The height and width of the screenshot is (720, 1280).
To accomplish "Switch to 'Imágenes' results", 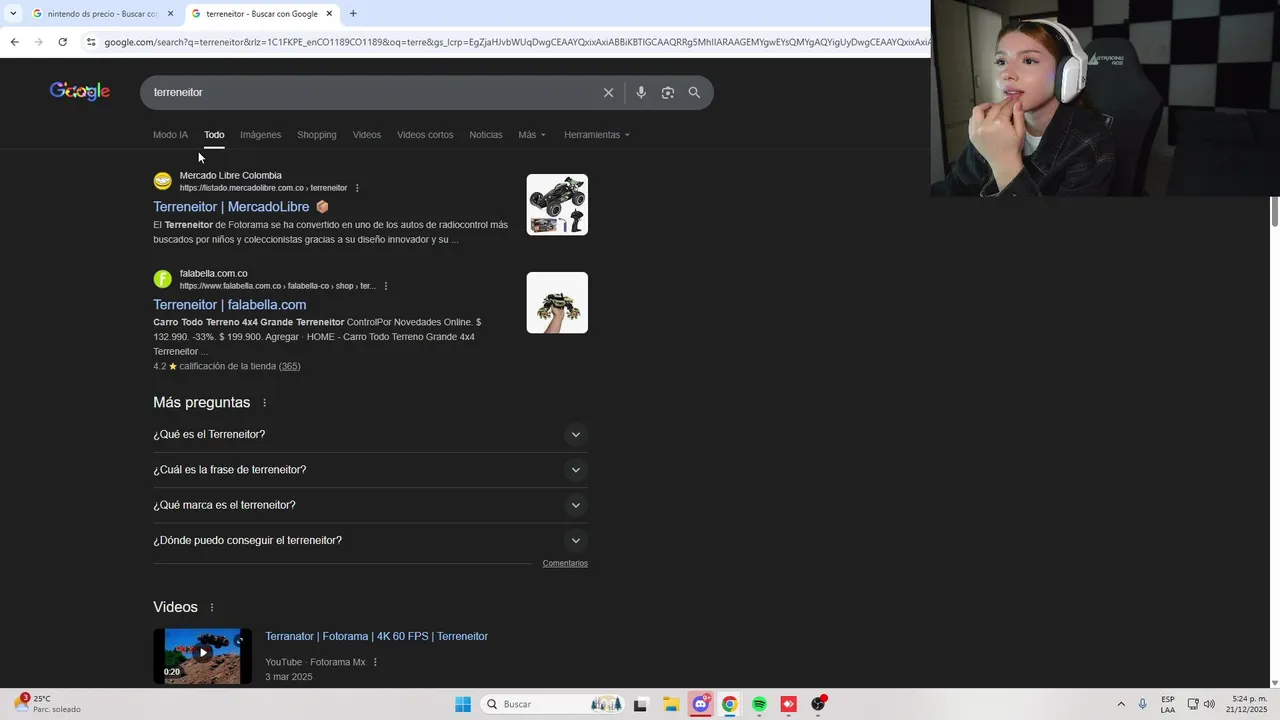I will 260,135.
